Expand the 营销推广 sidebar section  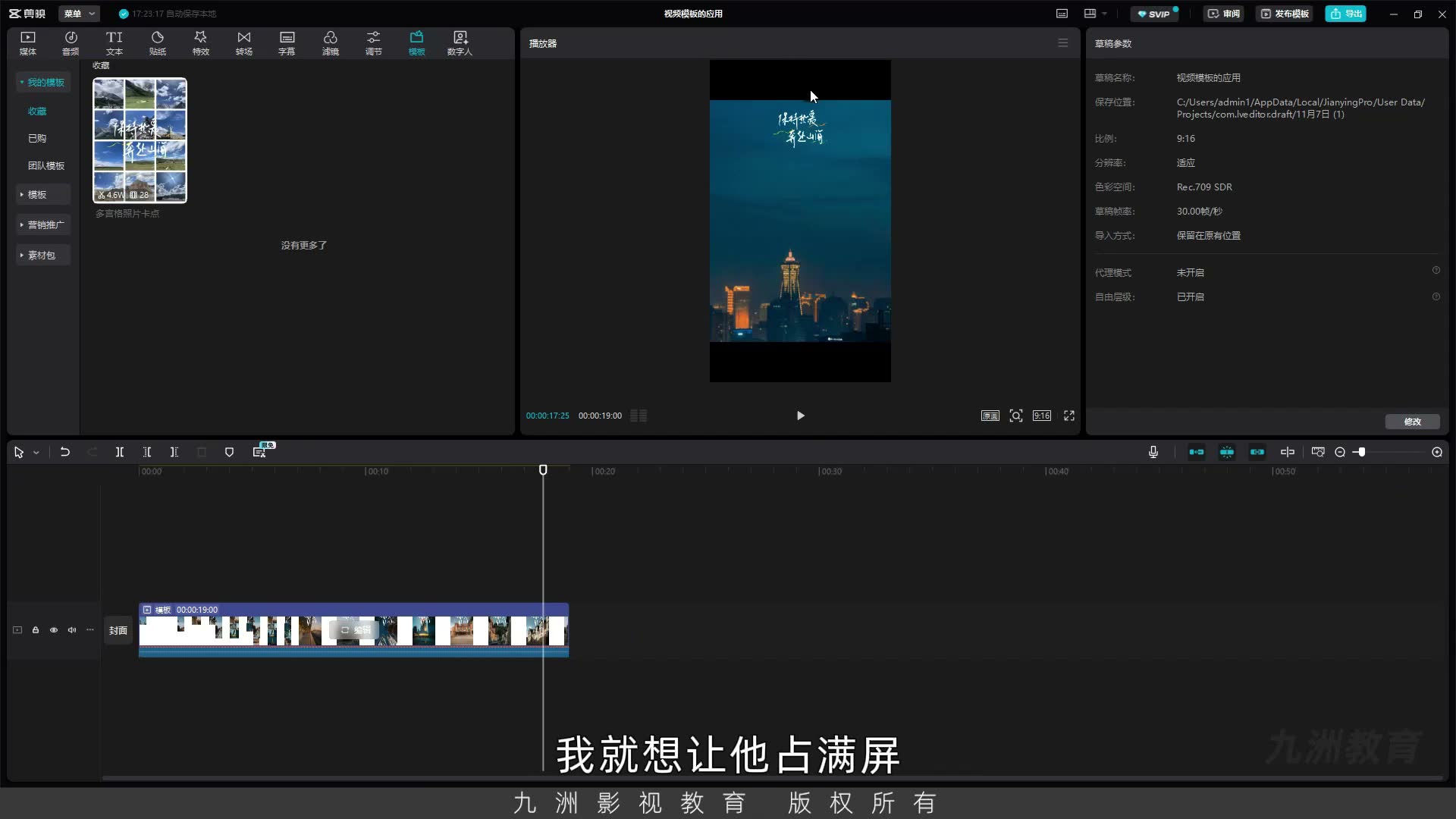44,225
